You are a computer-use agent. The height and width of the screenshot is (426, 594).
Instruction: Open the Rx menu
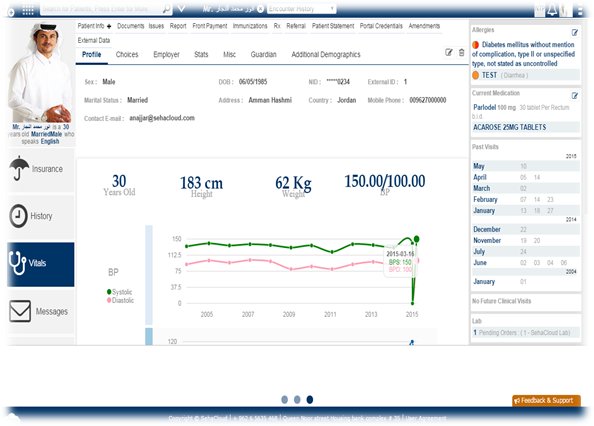click(277, 26)
